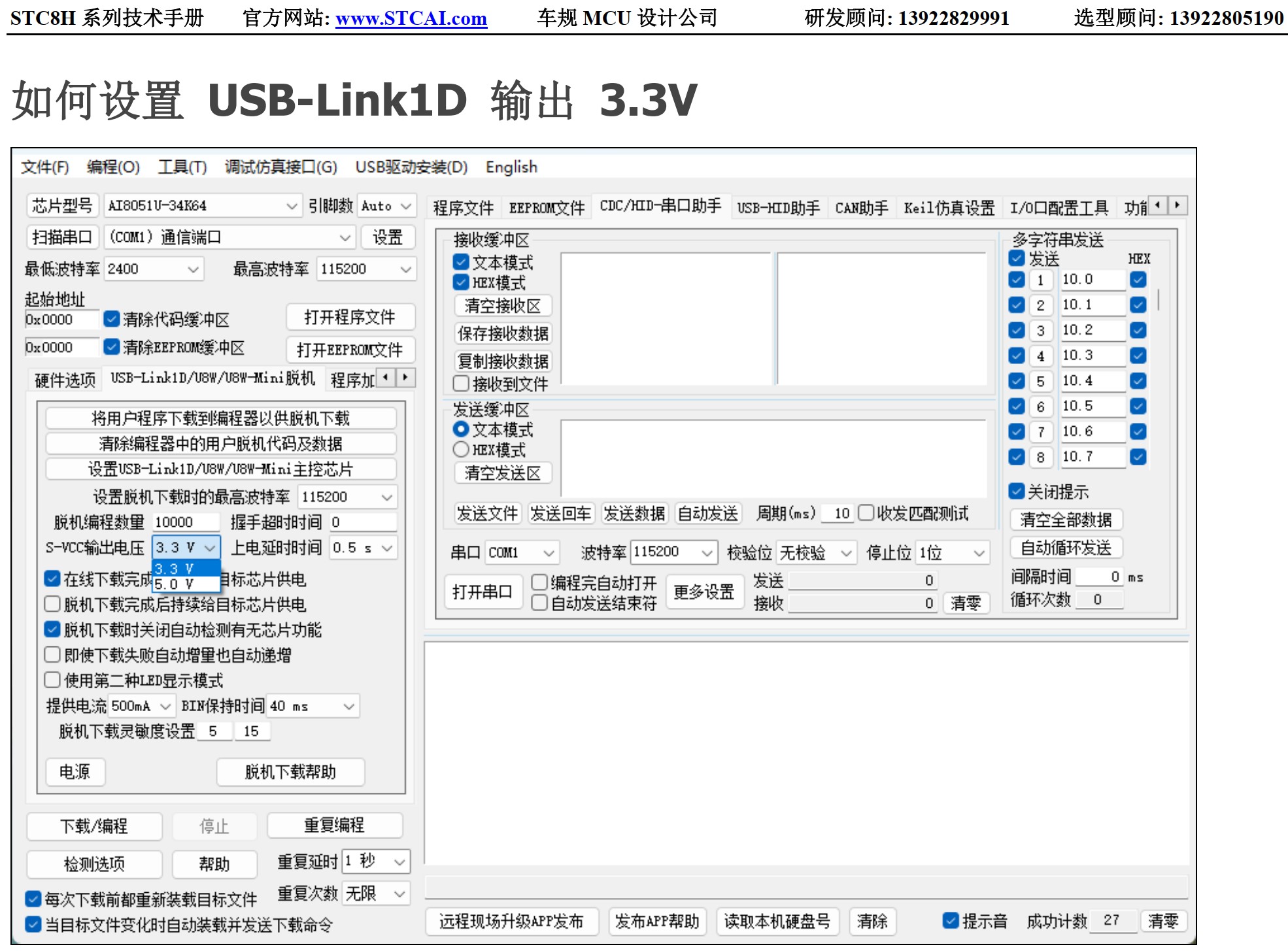This screenshot has width=1288, height=951.
Task: Click 起始地址 first 0x0000 field
Action: (x=61, y=320)
